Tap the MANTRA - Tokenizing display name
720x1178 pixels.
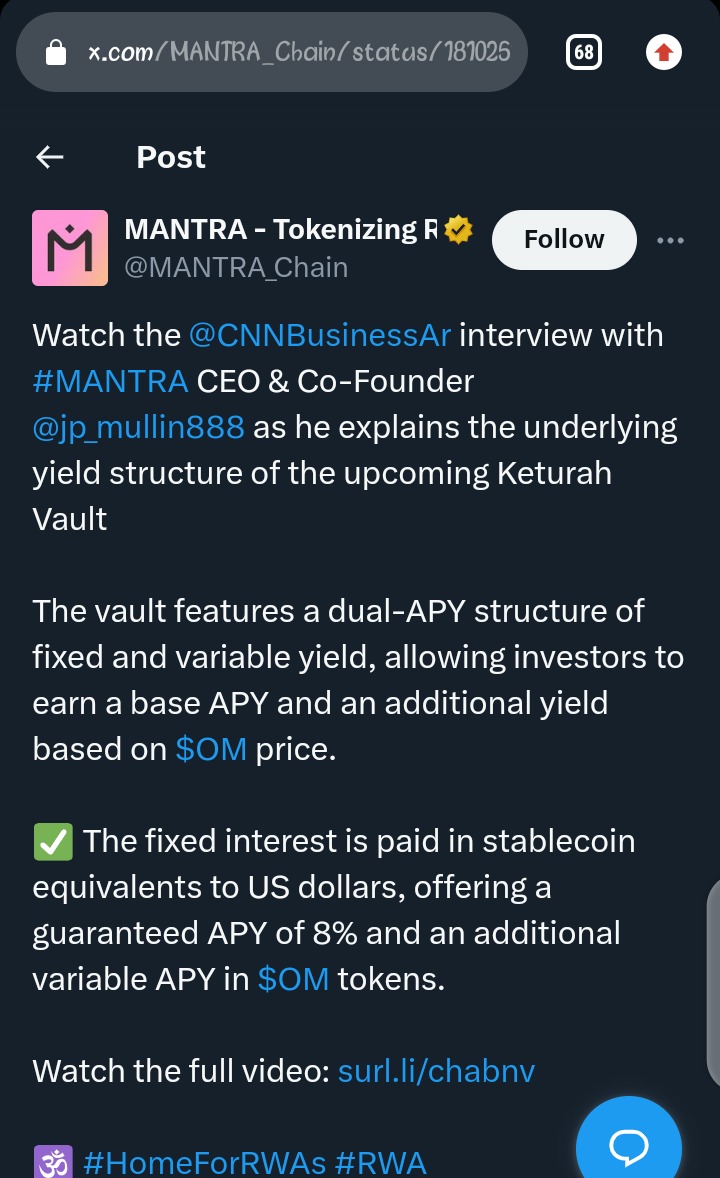point(281,230)
